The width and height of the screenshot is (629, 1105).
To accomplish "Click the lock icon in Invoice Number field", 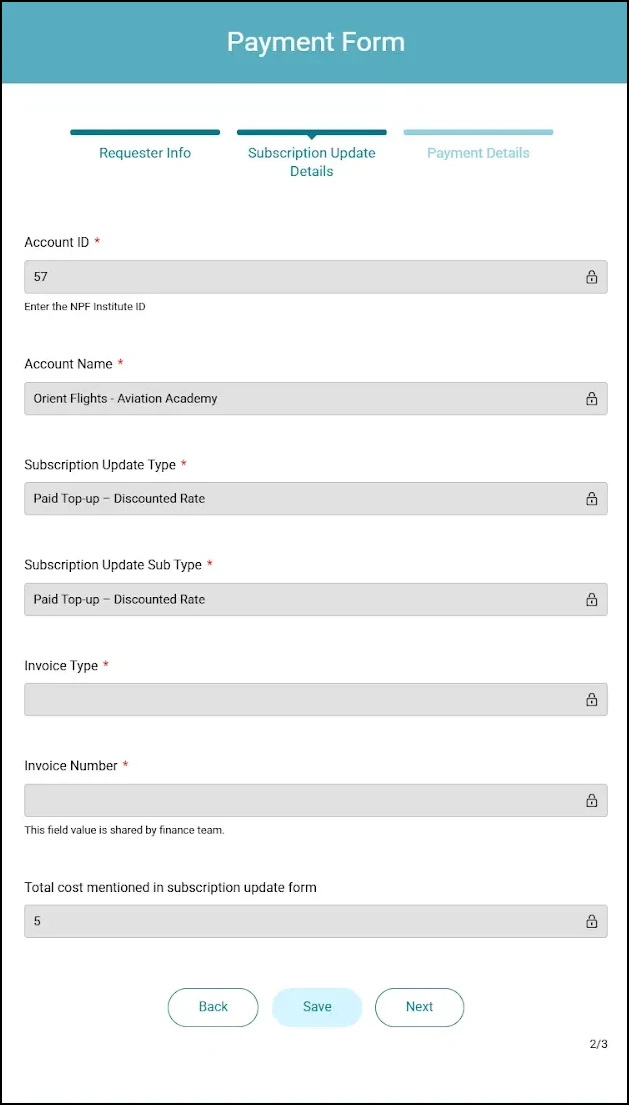I will (x=591, y=801).
